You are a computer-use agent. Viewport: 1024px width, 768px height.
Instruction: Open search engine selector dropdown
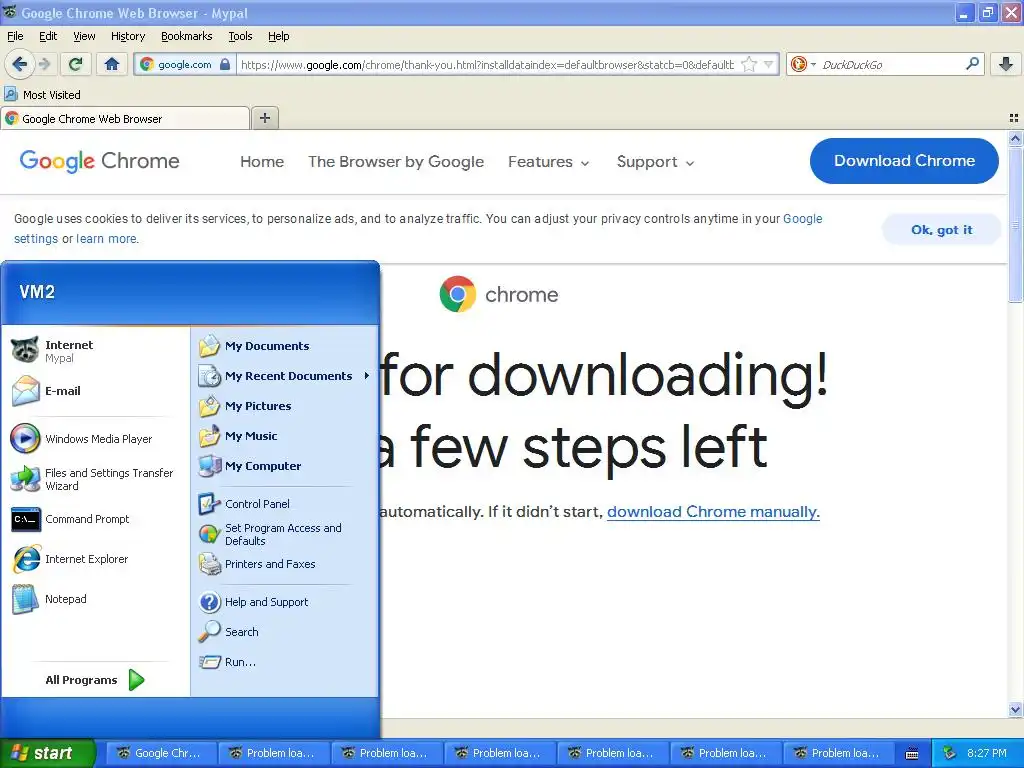(x=803, y=64)
